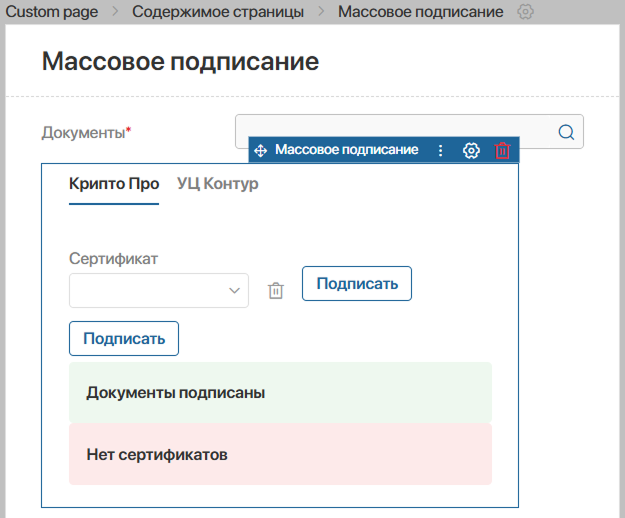
Task: Open the breadcrumb settings gear icon
Action: click(525, 12)
